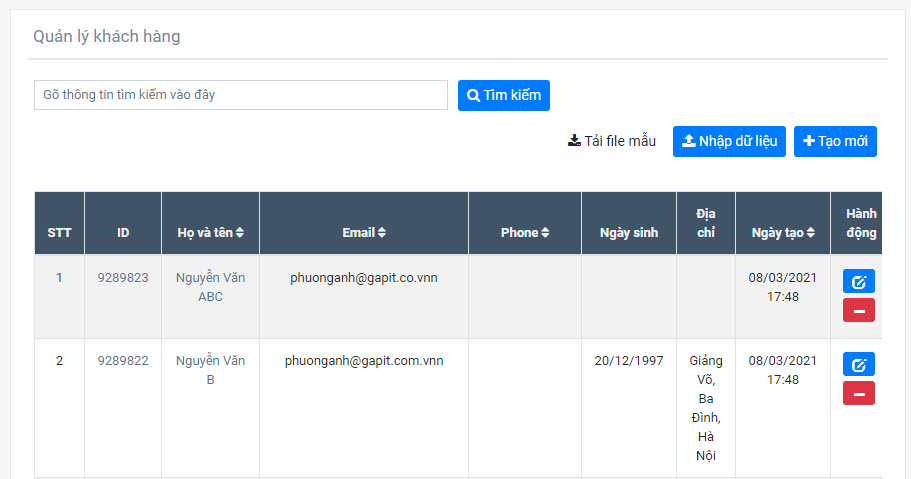Focus the search information input field
The height and width of the screenshot is (479, 911).
point(240,96)
